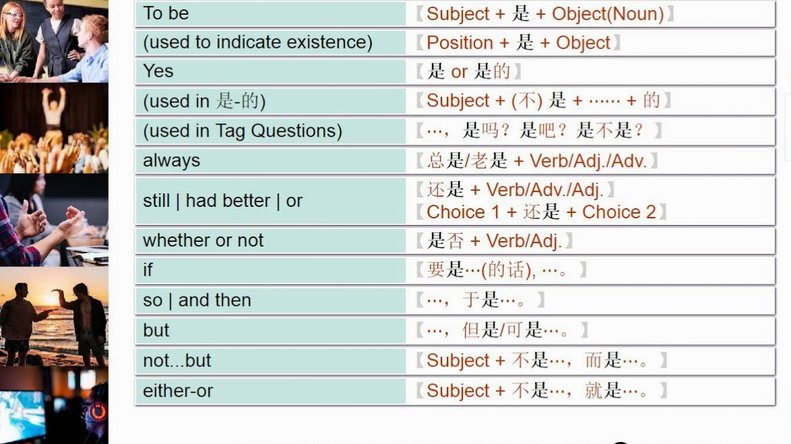Screen dimensions: 791x444
Task: Select the 'but' row label
Action: coord(270,330)
